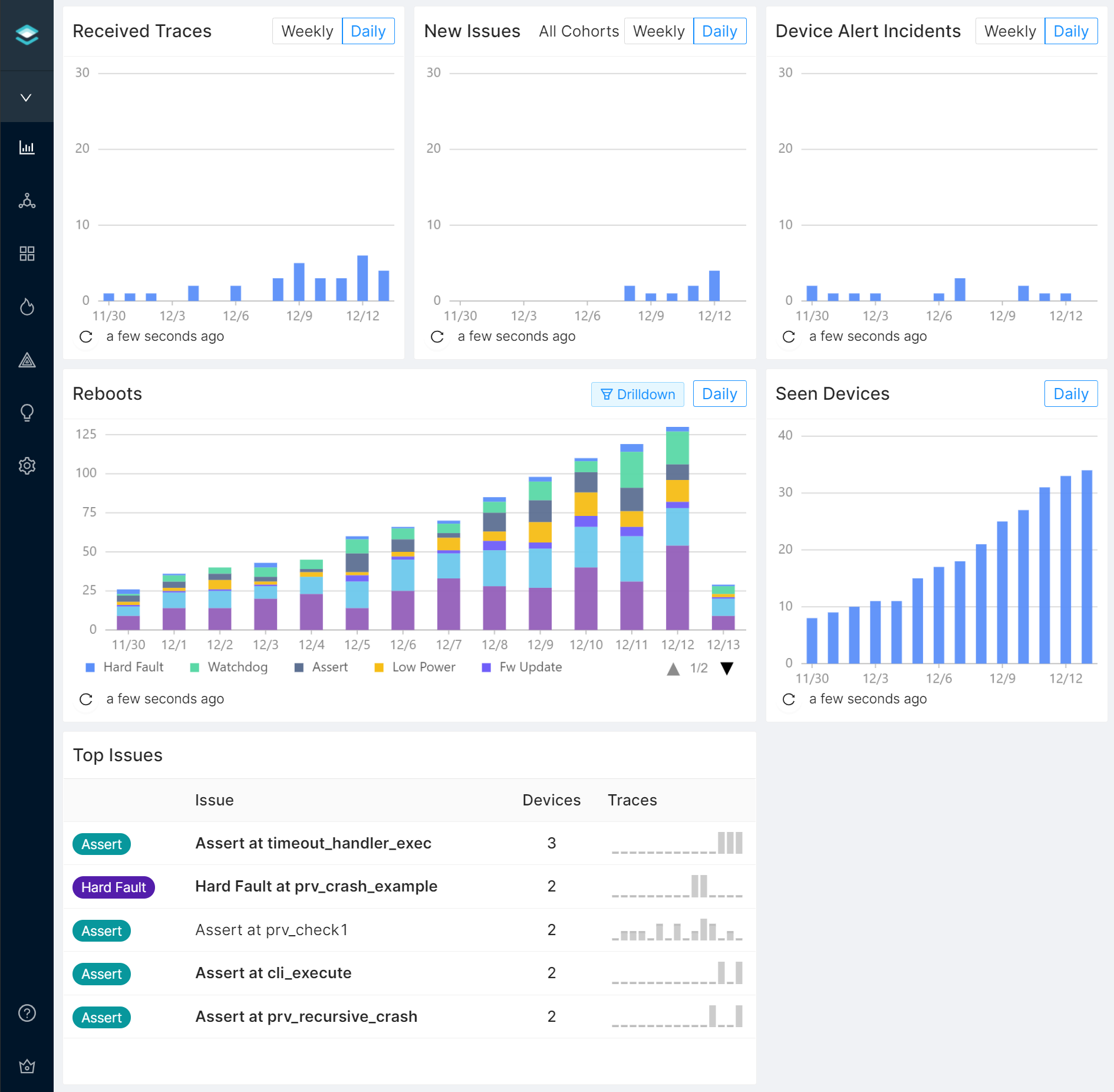Go to next page of Reboots legend
1114x1092 pixels.
pos(727,668)
